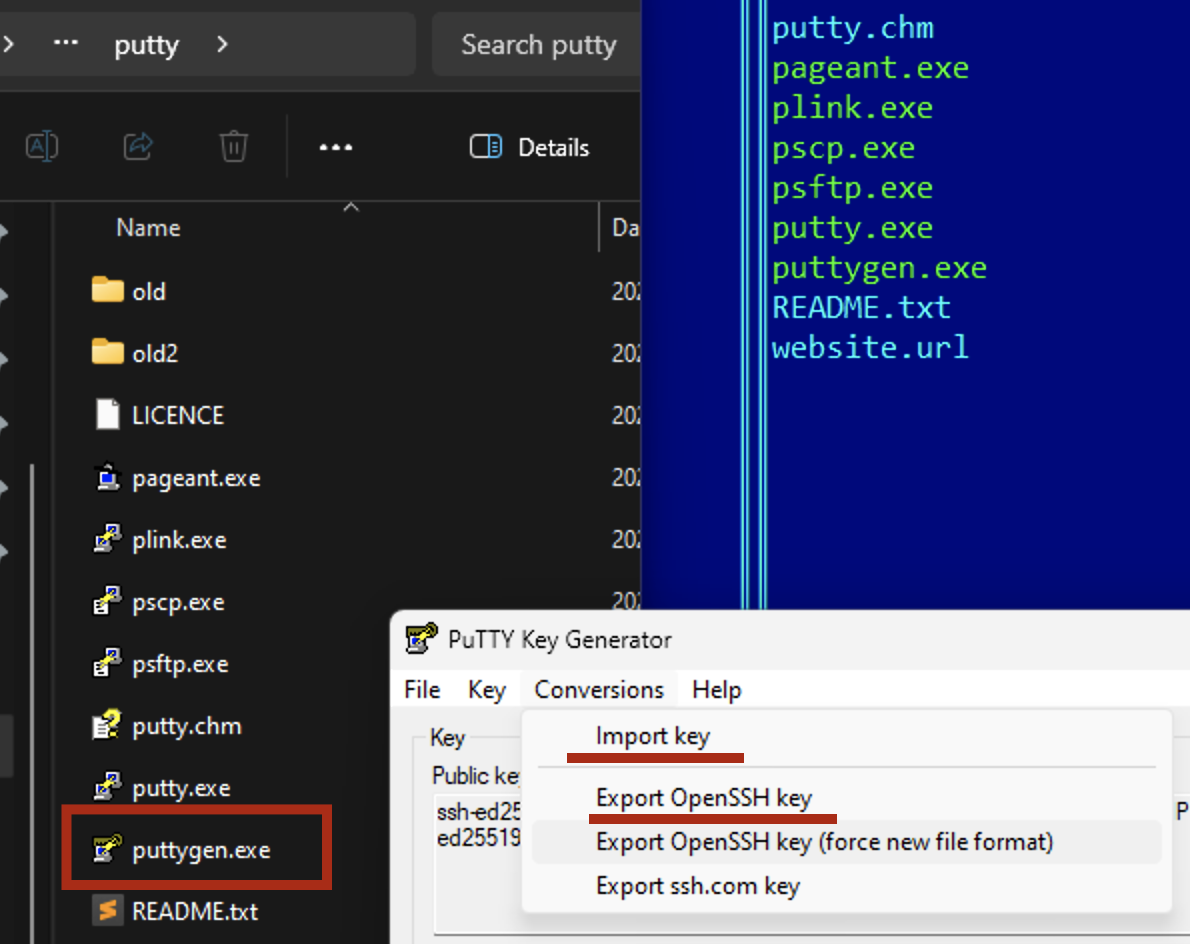Expand the breadcrumb chevron after putty

point(222,45)
